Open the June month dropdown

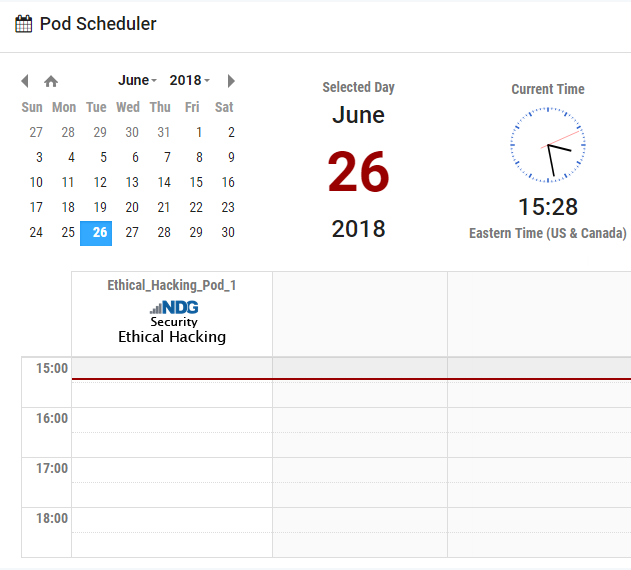(137, 80)
